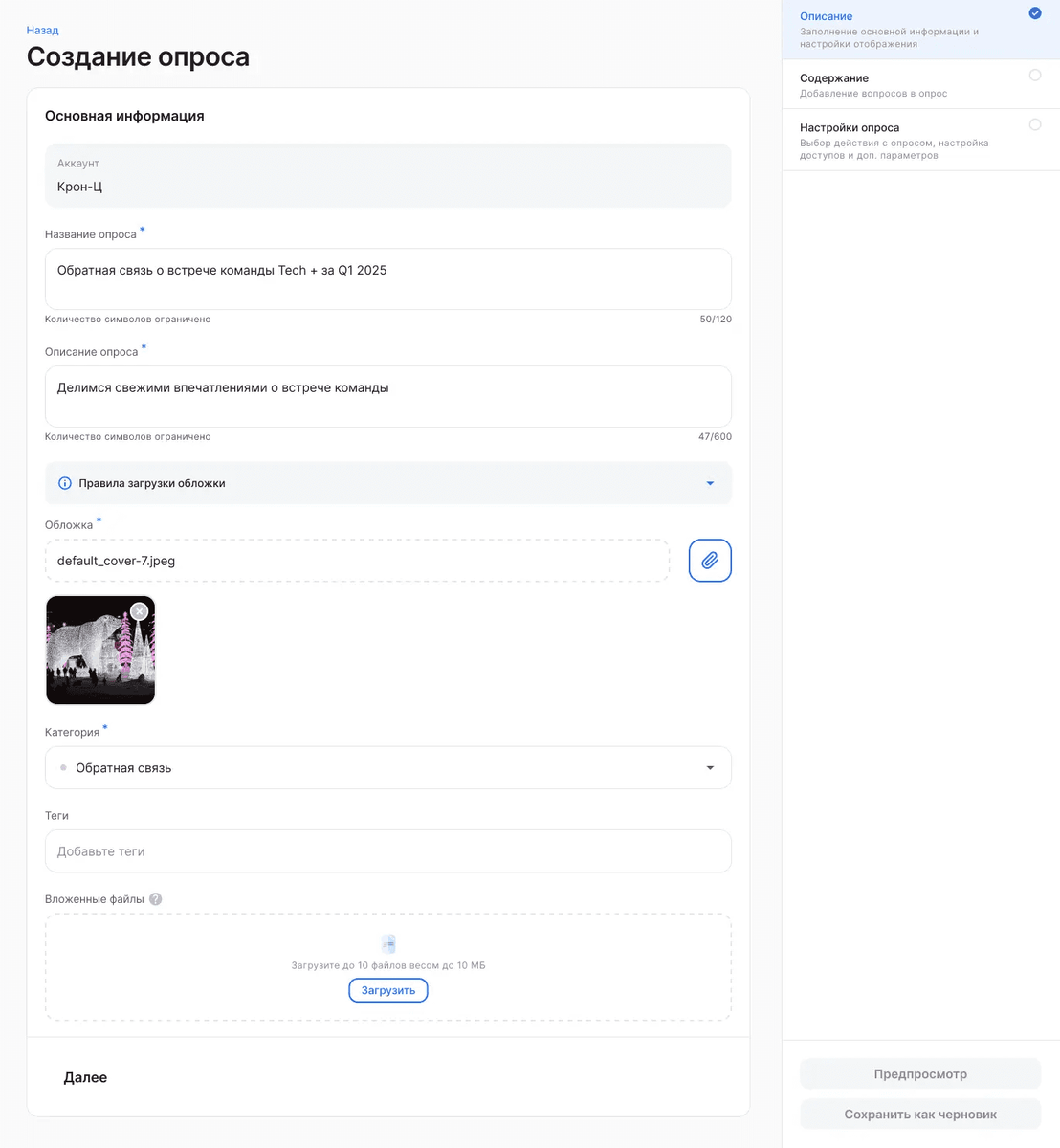Screen dimensions: 1060x1148
Task: Open the Категория dropdown
Action: click(x=710, y=767)
